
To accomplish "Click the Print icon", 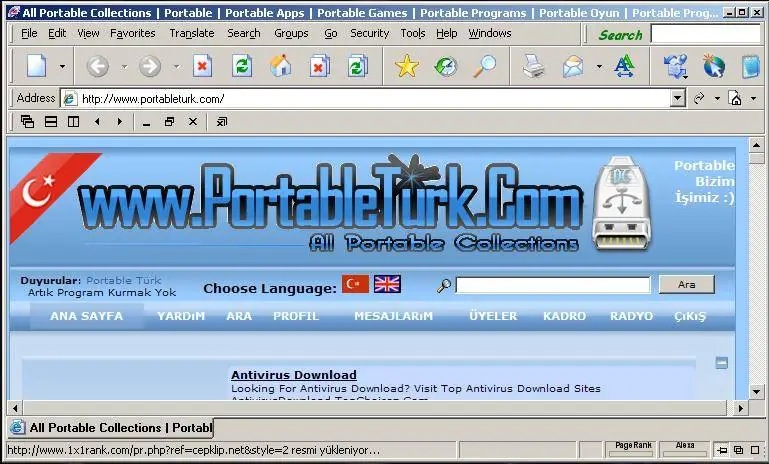I will (534, 66).
